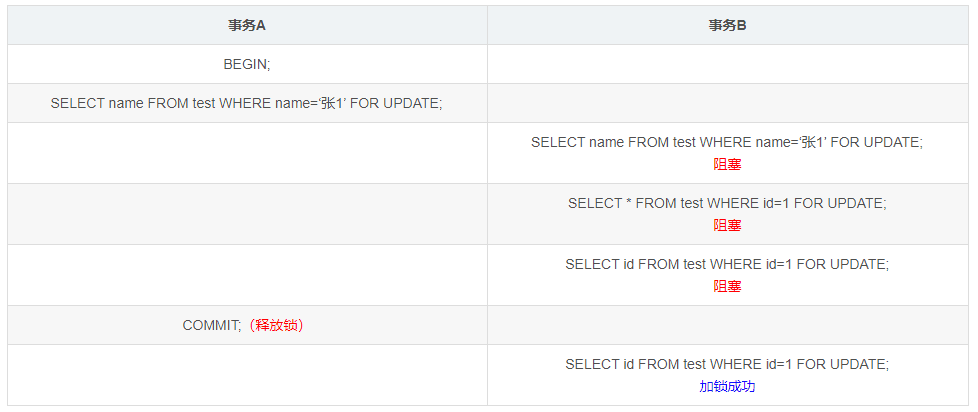Click the red 阻塞 label under SELECT name

[x=727, y=165]
